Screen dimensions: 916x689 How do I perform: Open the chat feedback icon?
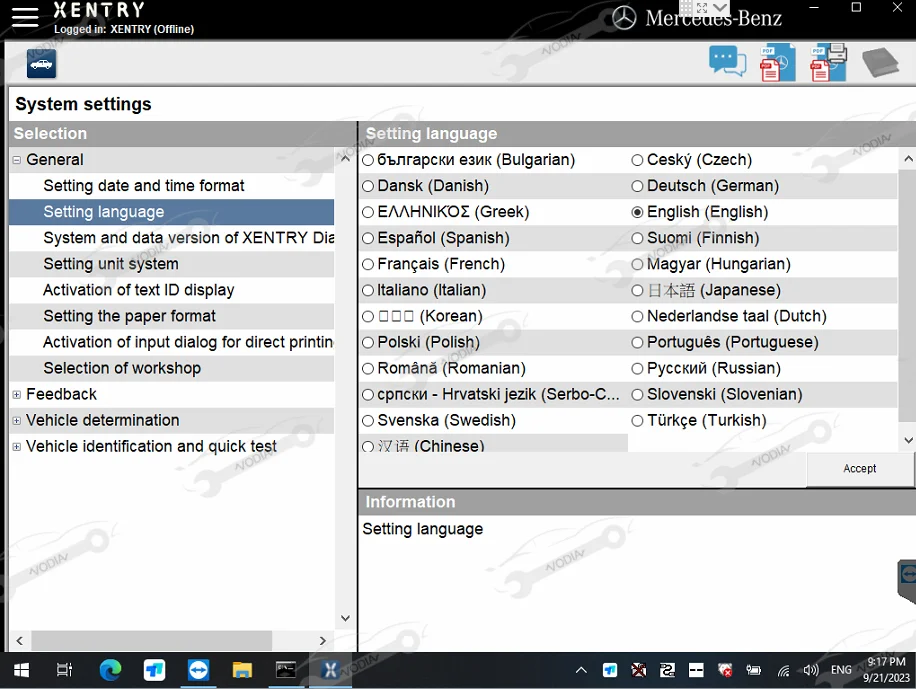coord(727,61)
